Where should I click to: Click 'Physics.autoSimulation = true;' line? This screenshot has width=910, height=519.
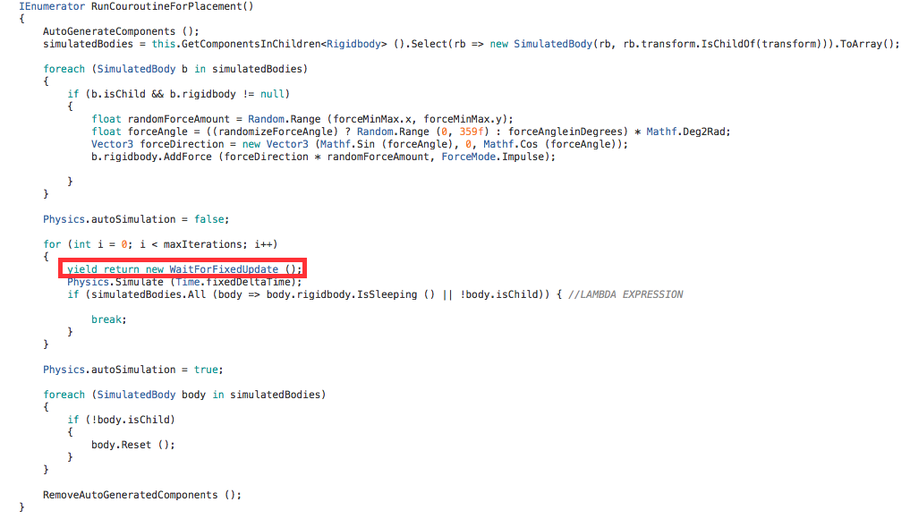click(x=133, y=370)
